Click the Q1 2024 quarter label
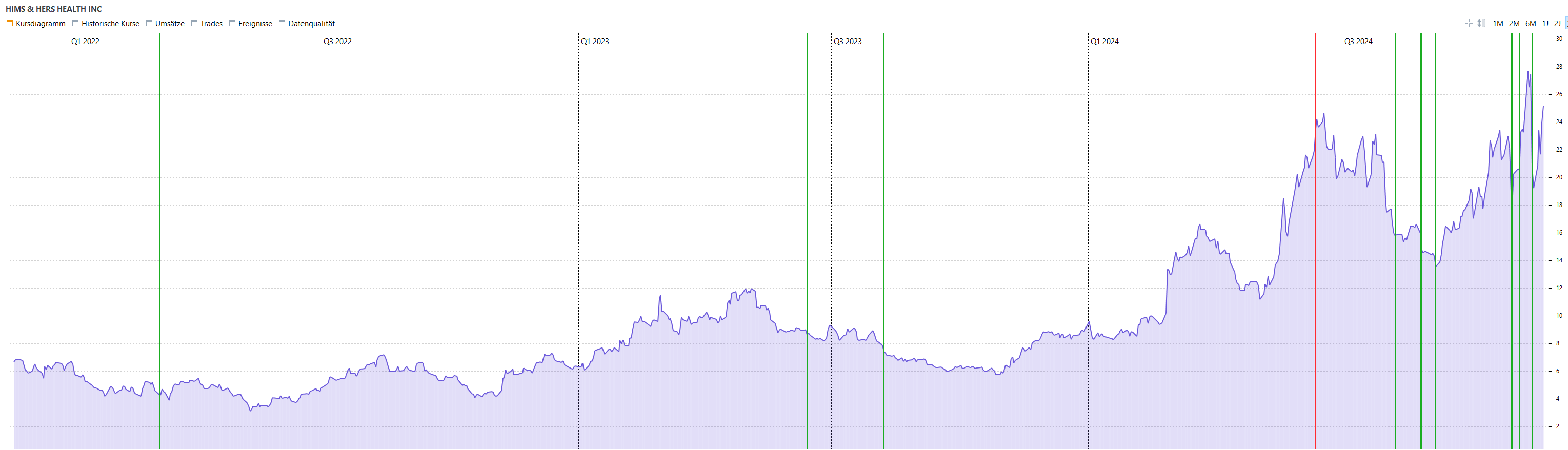 [x=1105, y=42]
